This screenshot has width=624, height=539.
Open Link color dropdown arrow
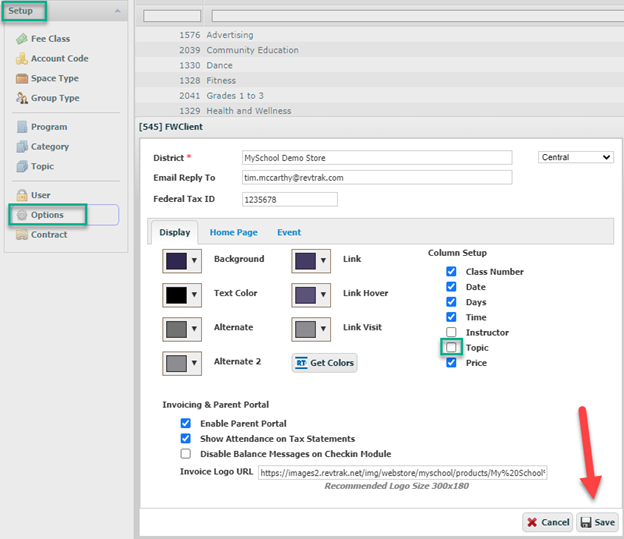tap(323, 260)
